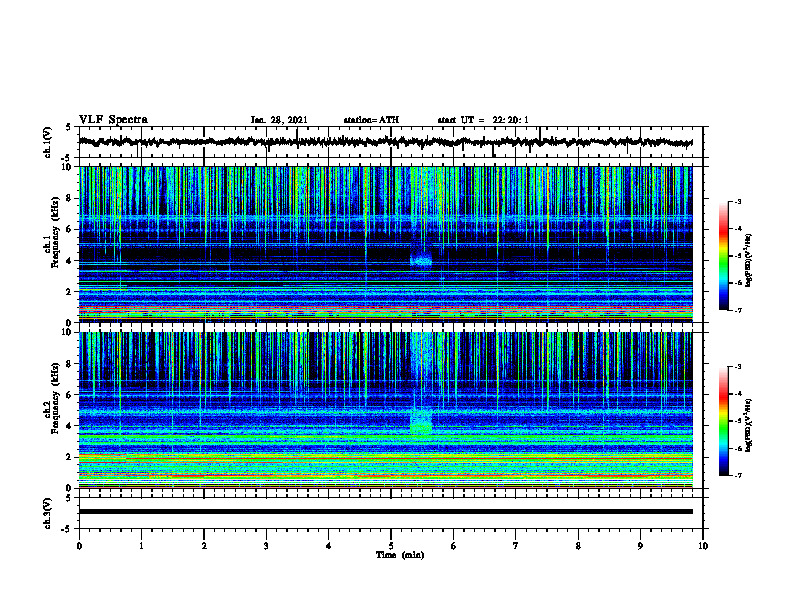Click the "-5" tick label on ch.3(V) axis
792x612 pixels.
(67, 529)
